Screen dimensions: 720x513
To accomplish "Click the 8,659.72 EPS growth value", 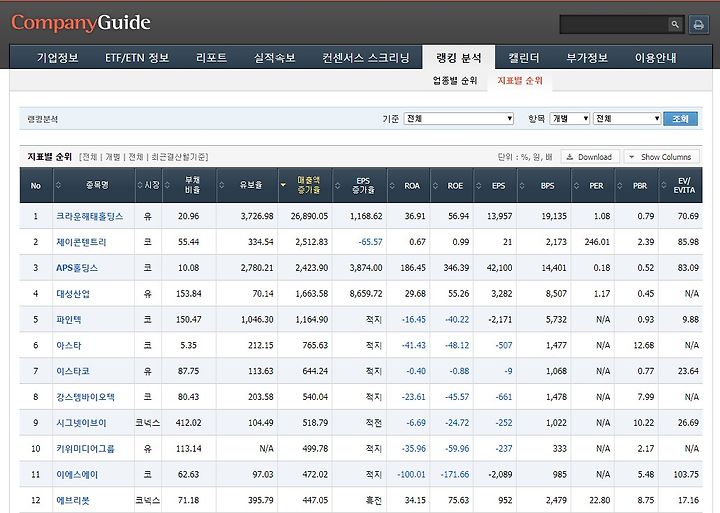I will (366, 293).
